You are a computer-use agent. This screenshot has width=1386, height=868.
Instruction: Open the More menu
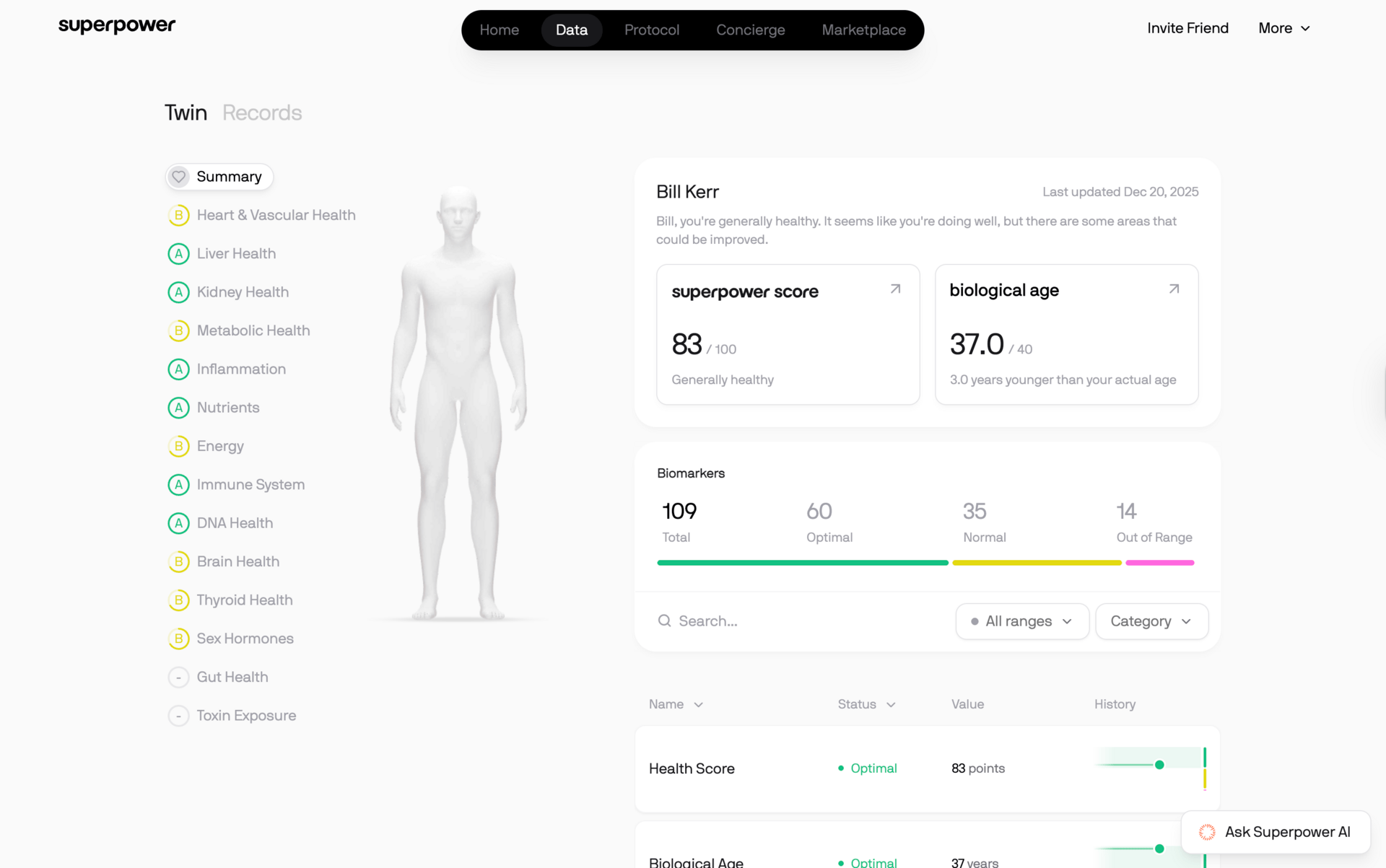[x=1283, y=28]
